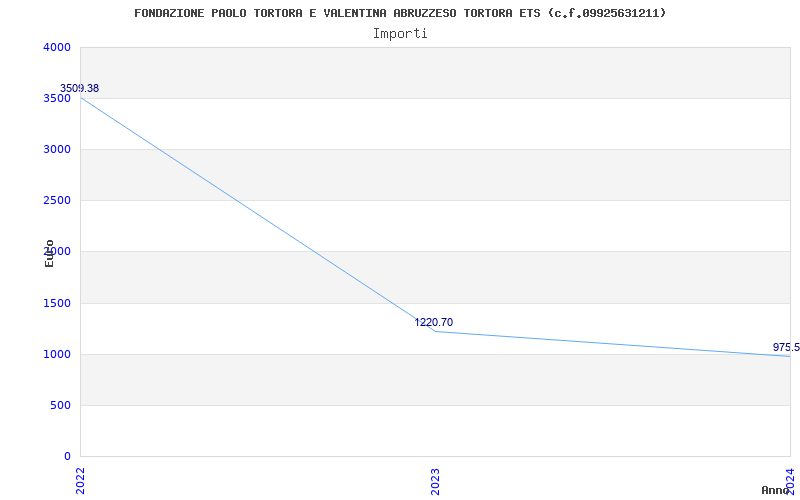This screenshot has height=500, width=800.
Task: Click the 4000 y-axis tick label
Action: pyautogui.click(x=57, y=47)
